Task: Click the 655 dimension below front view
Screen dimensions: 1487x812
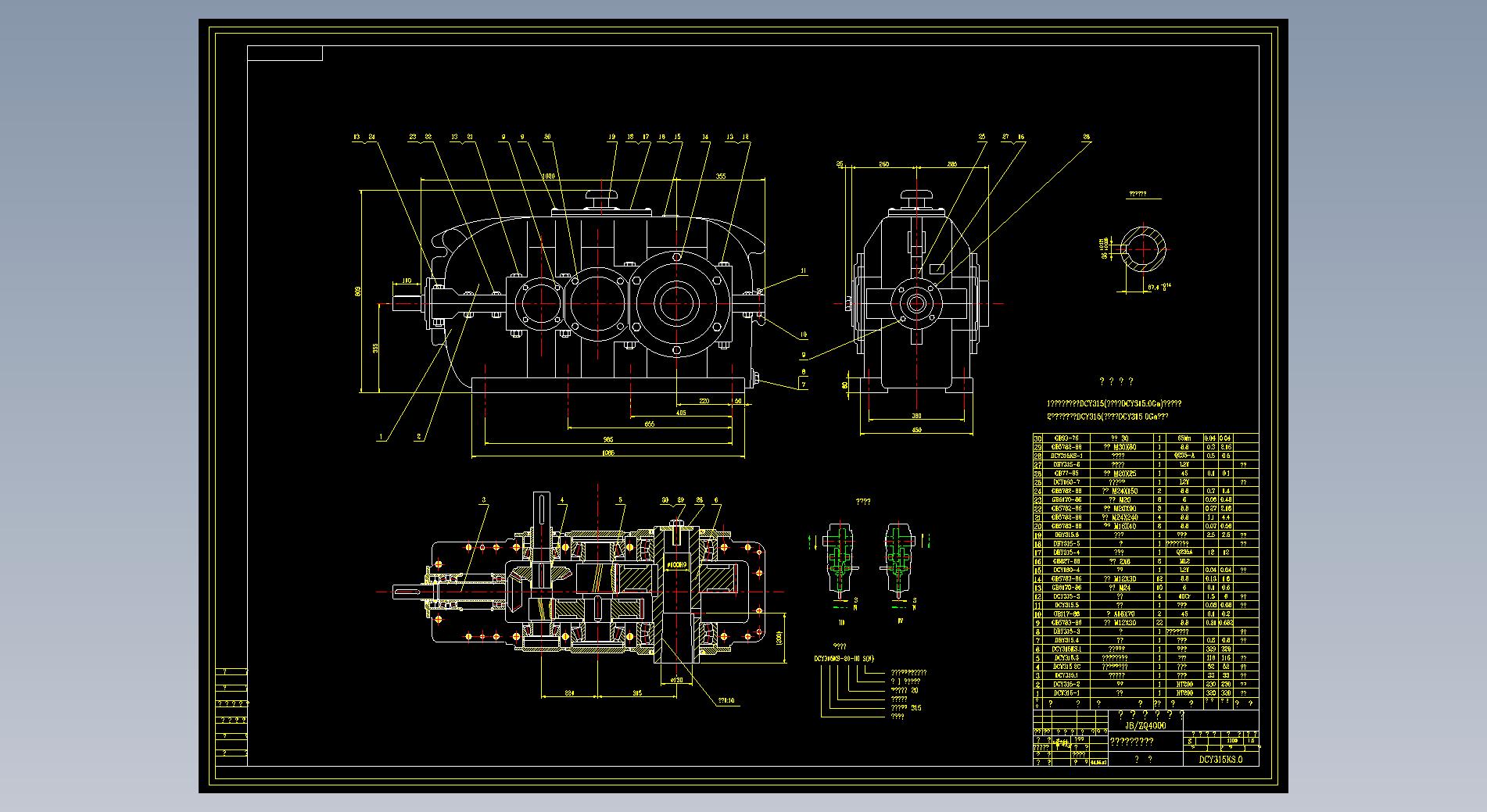Action: pos(650,424)
